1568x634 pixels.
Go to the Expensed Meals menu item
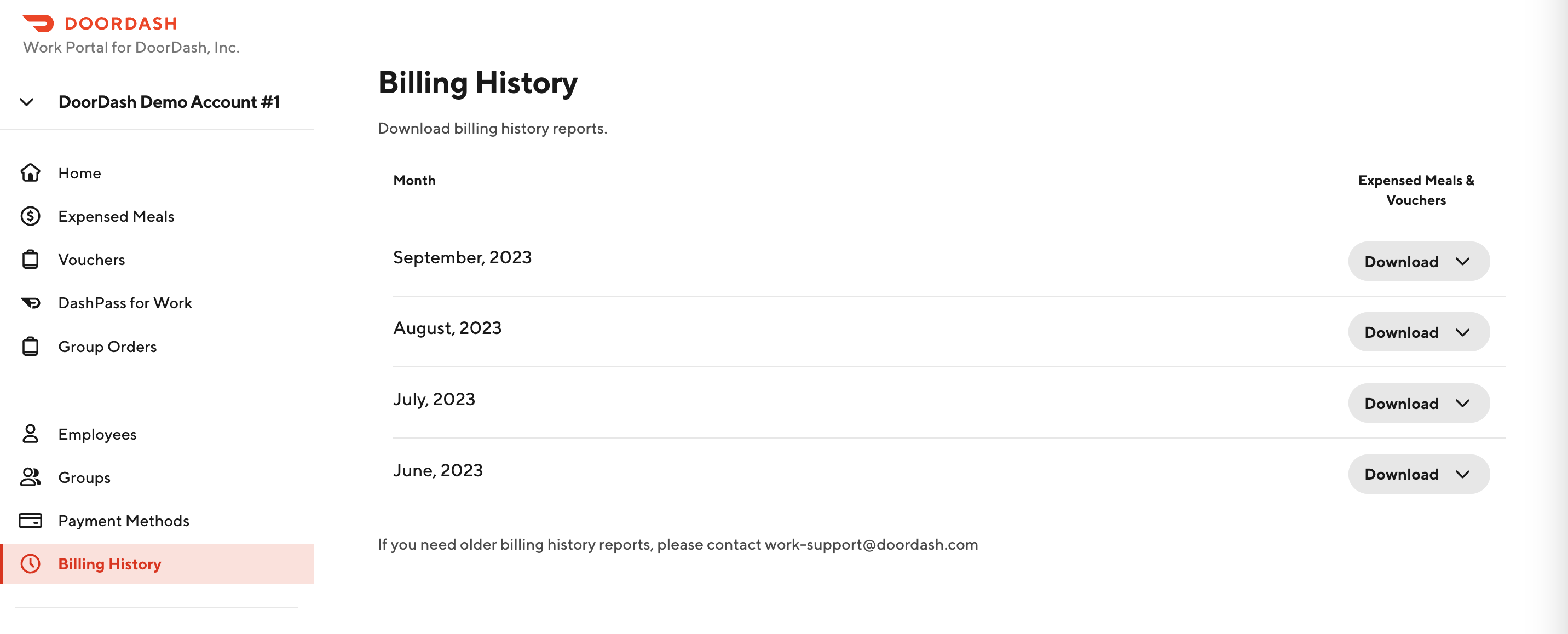pos(116,217)
